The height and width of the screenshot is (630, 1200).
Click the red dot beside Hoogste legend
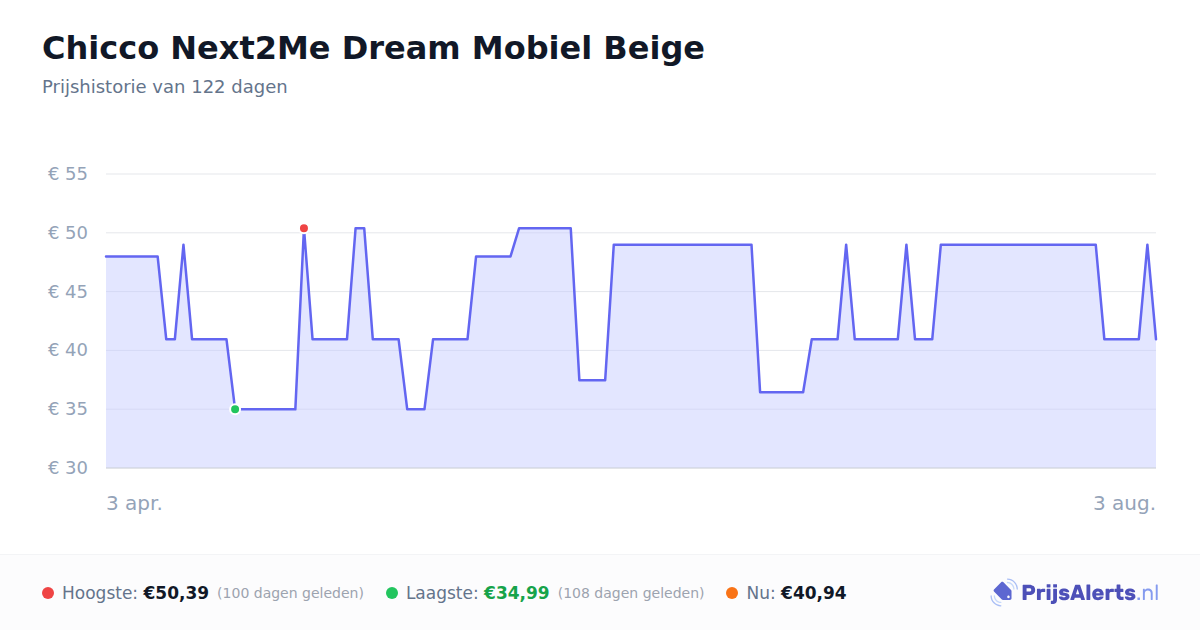pos(48,593)
